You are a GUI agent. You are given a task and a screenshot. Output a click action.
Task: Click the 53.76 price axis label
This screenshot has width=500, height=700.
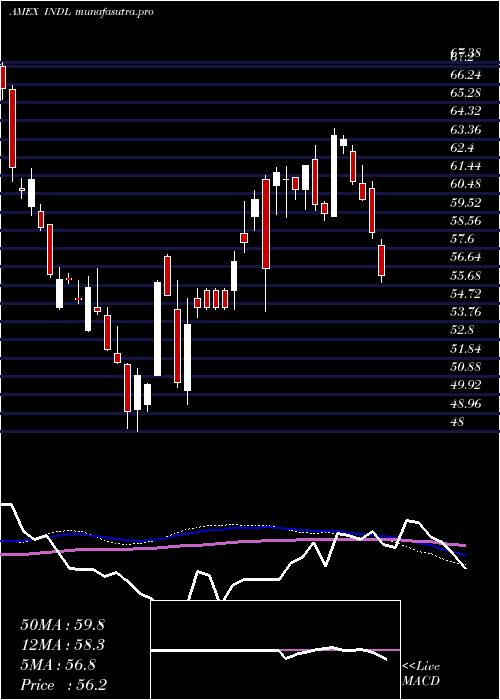[466, 312]
